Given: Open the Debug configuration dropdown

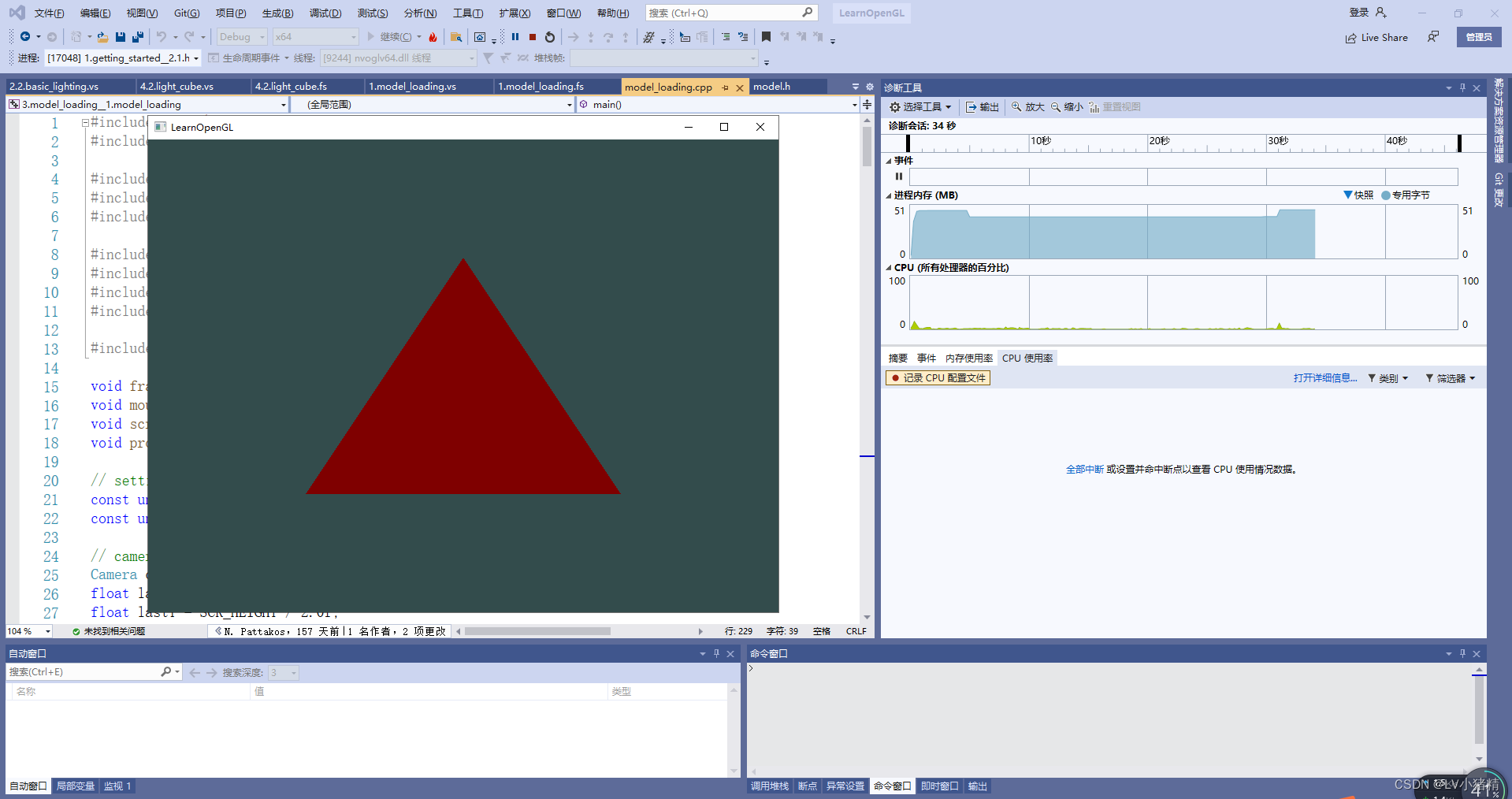Looking at the screenshot, I should (241, 37).
